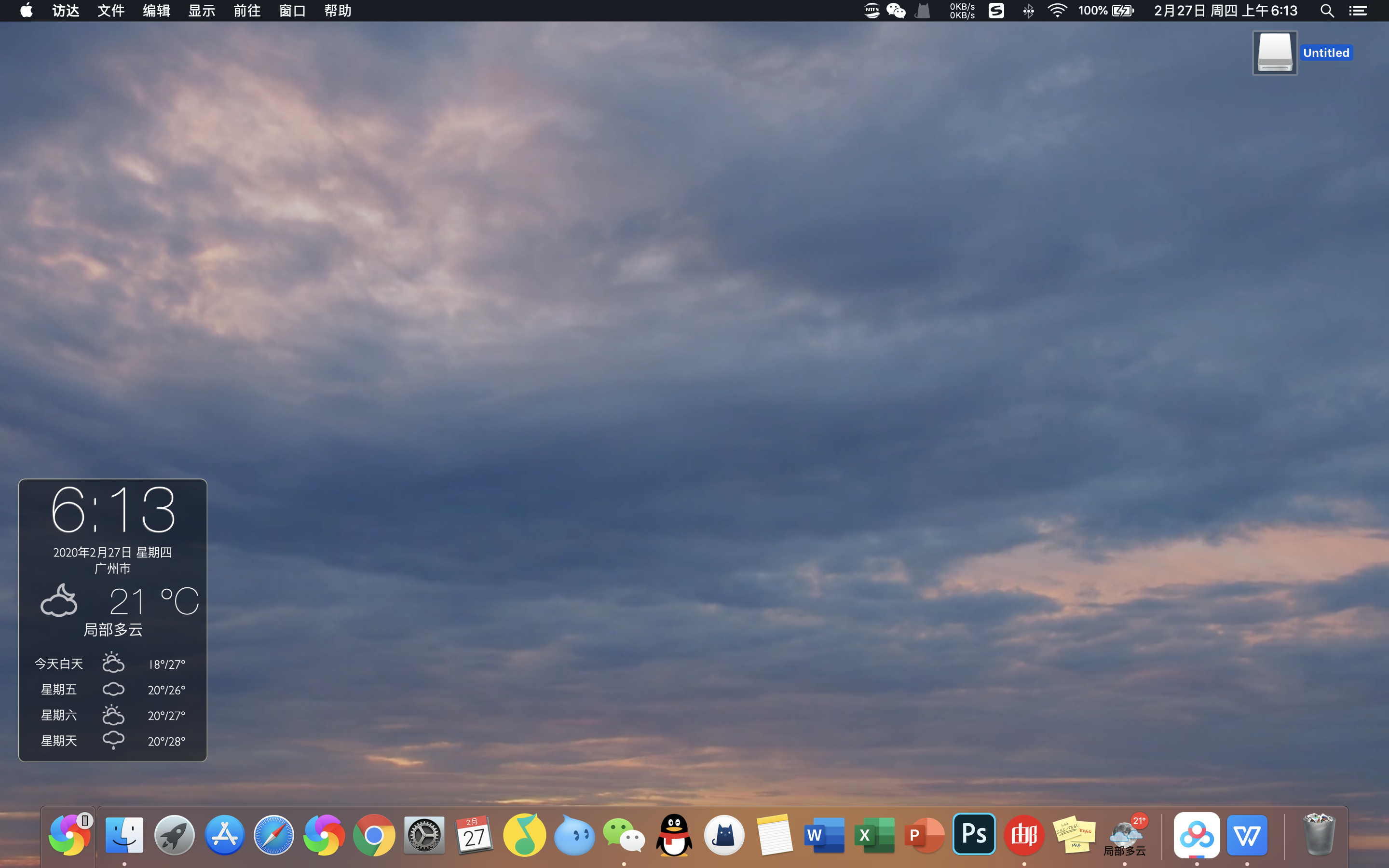
Task: Open the Trash in Dock
Action: coord(1319,835)
